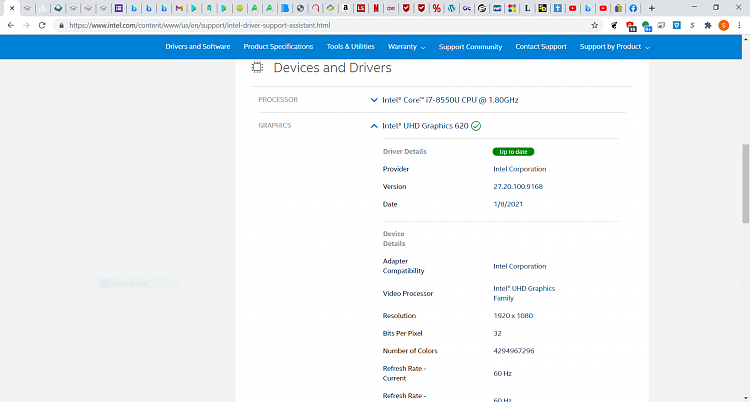Switch to the WordPress tab
This screenshot has width=750, height=402.
[x=452, y=8]
